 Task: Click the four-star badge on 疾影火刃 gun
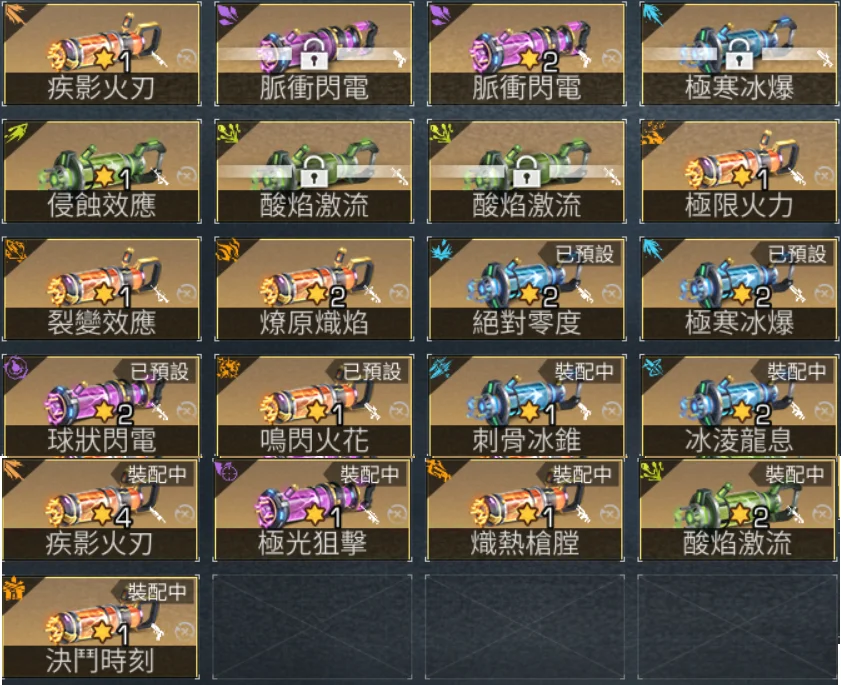coord(112,515)
